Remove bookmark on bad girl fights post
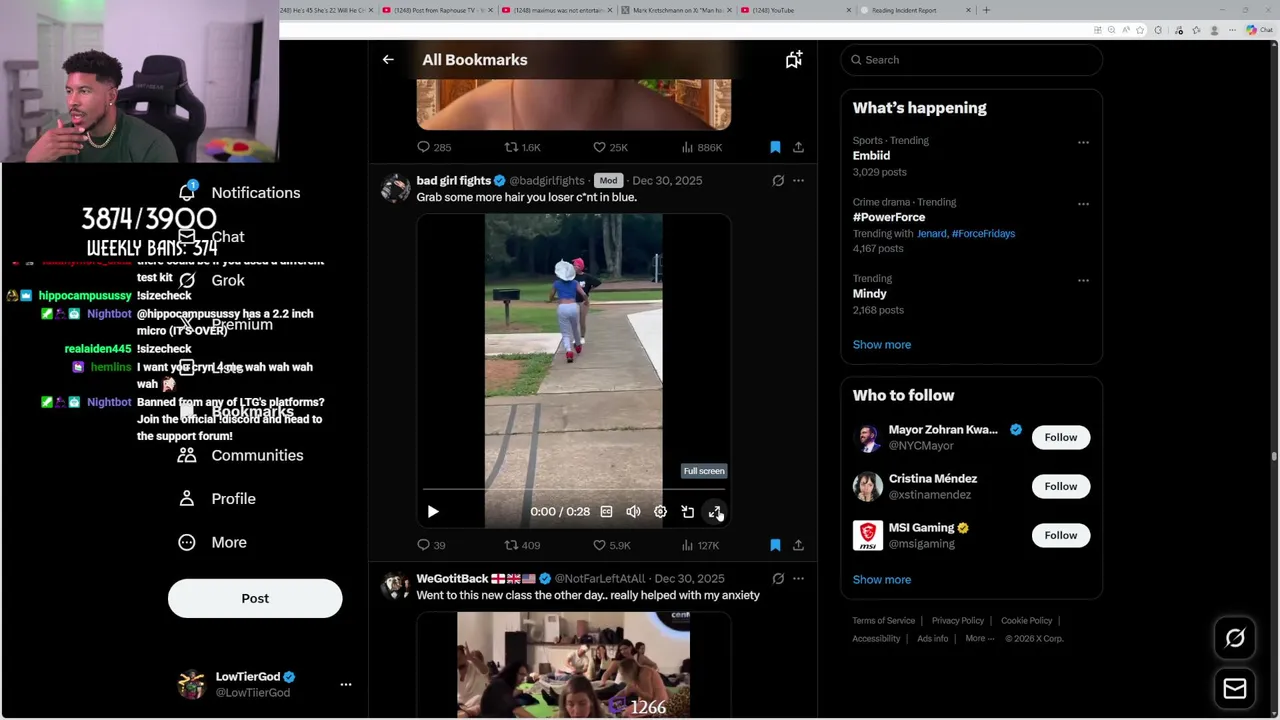Viewport: 1280px width, 720px height. click(775, 545)
